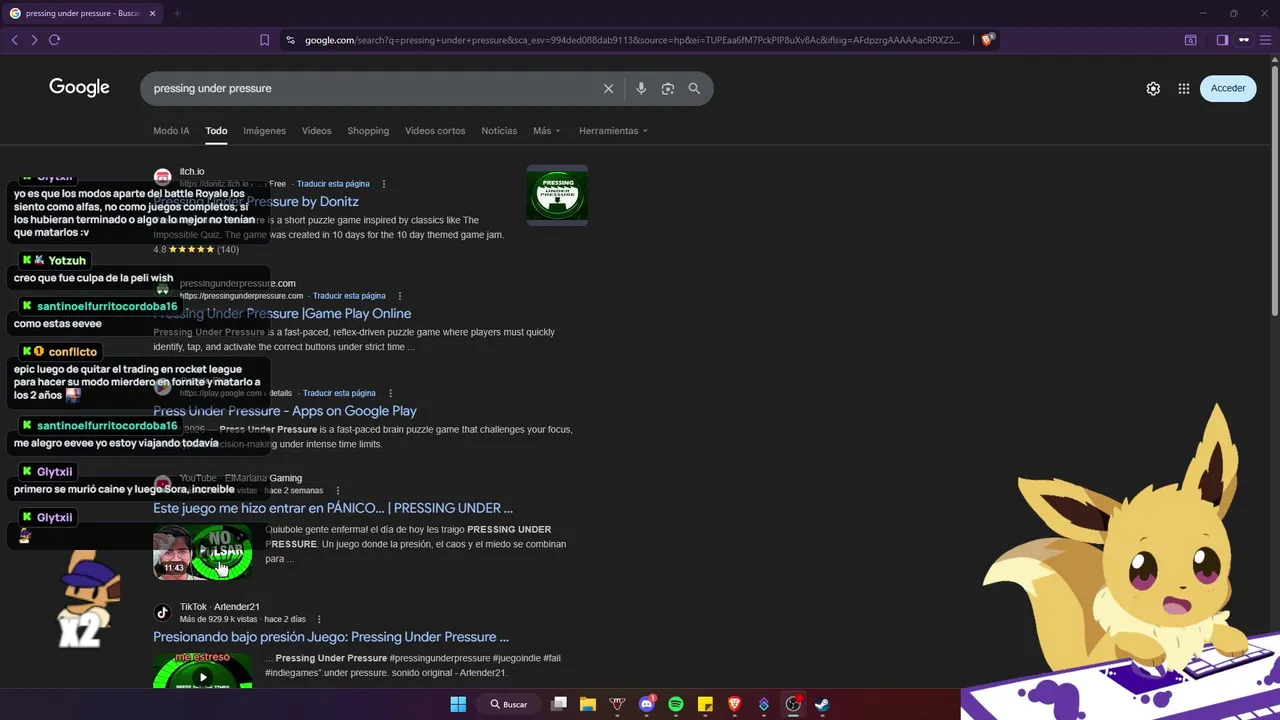This screenshot has width=1280, height=720.
Task: Toggle the browser sidebar panel
Action: click(1222, 40)
